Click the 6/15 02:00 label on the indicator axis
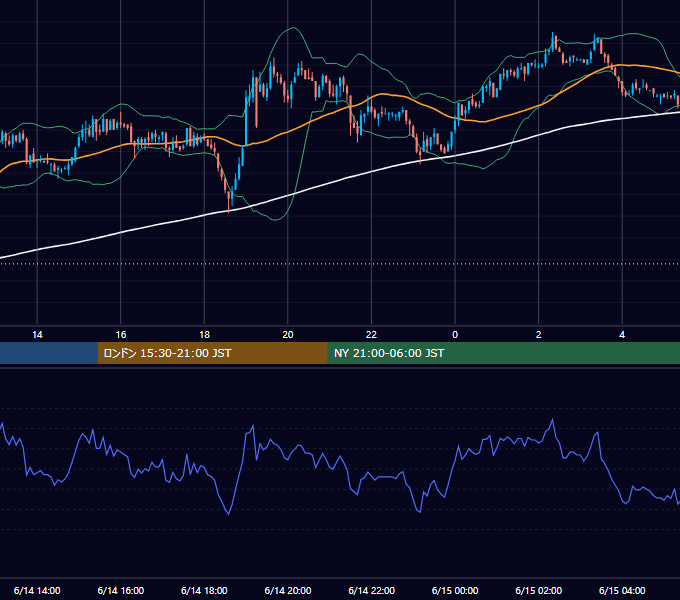This screenshot has width=680, height=600. coord(539,590)
